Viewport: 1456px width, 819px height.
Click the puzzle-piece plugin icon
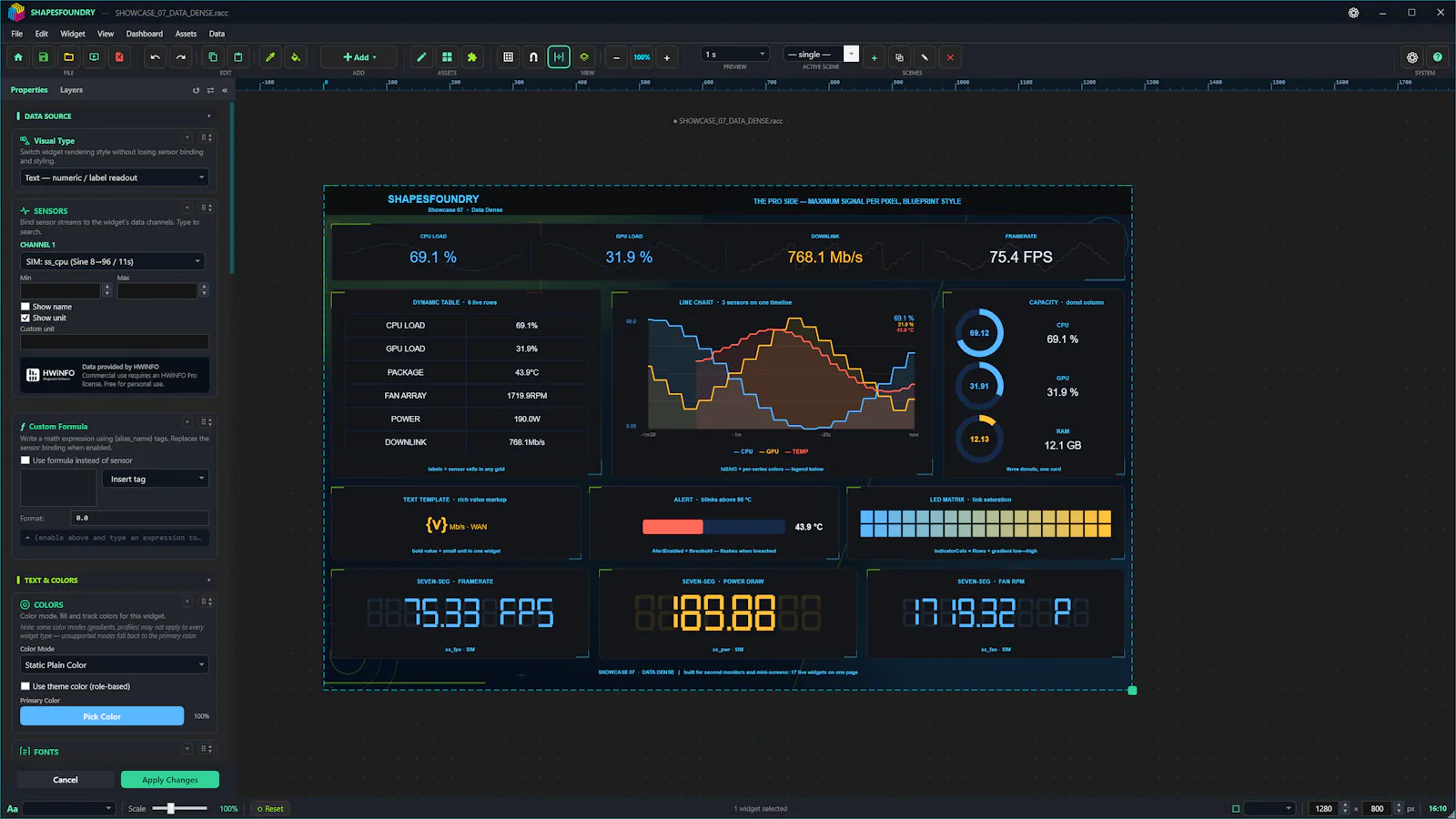point(472,57)
